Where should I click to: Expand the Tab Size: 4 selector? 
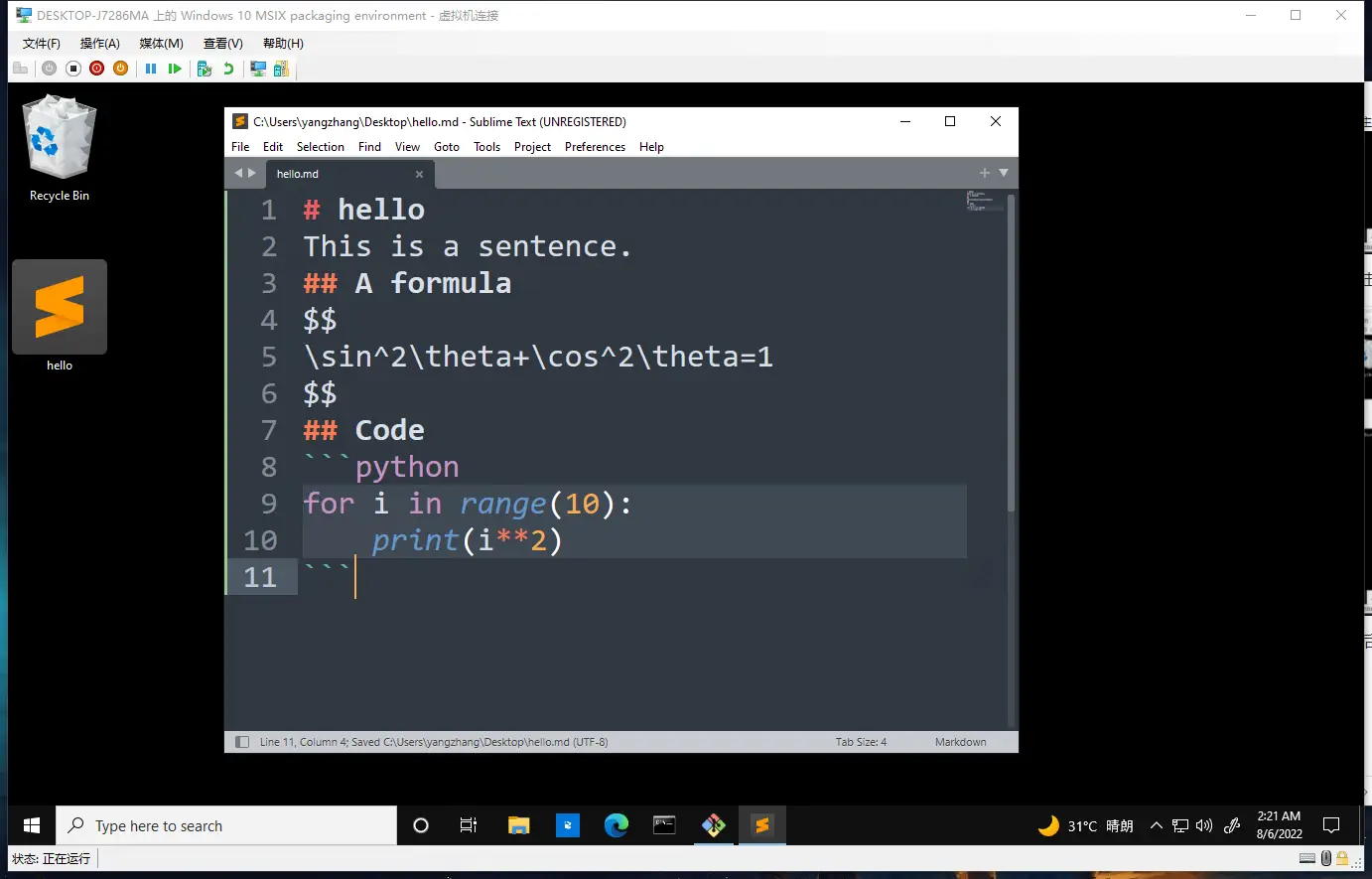coord(861,742)
